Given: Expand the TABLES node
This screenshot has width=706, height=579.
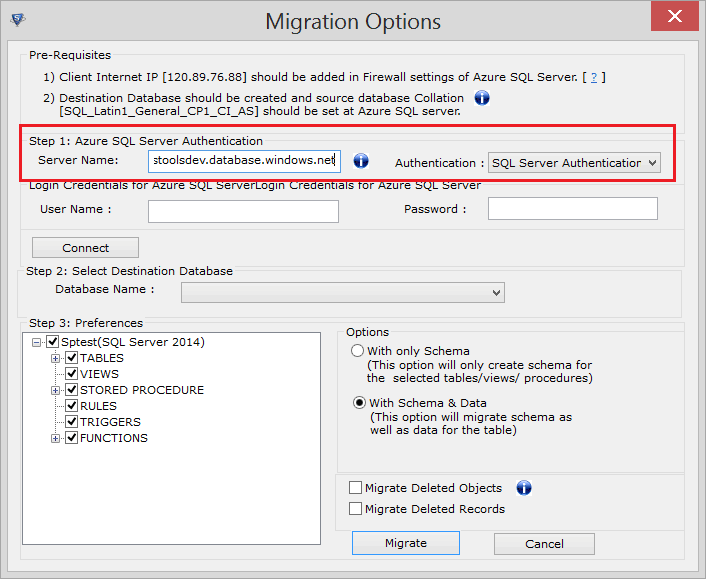Looking at the screenshot, I should pyautogui.click(x=55, y=359).
